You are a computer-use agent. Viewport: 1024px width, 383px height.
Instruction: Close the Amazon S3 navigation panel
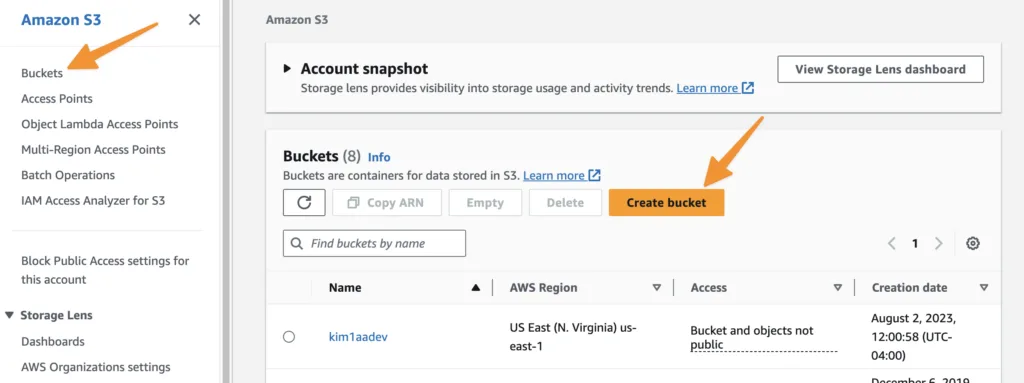tap(194, 20)
